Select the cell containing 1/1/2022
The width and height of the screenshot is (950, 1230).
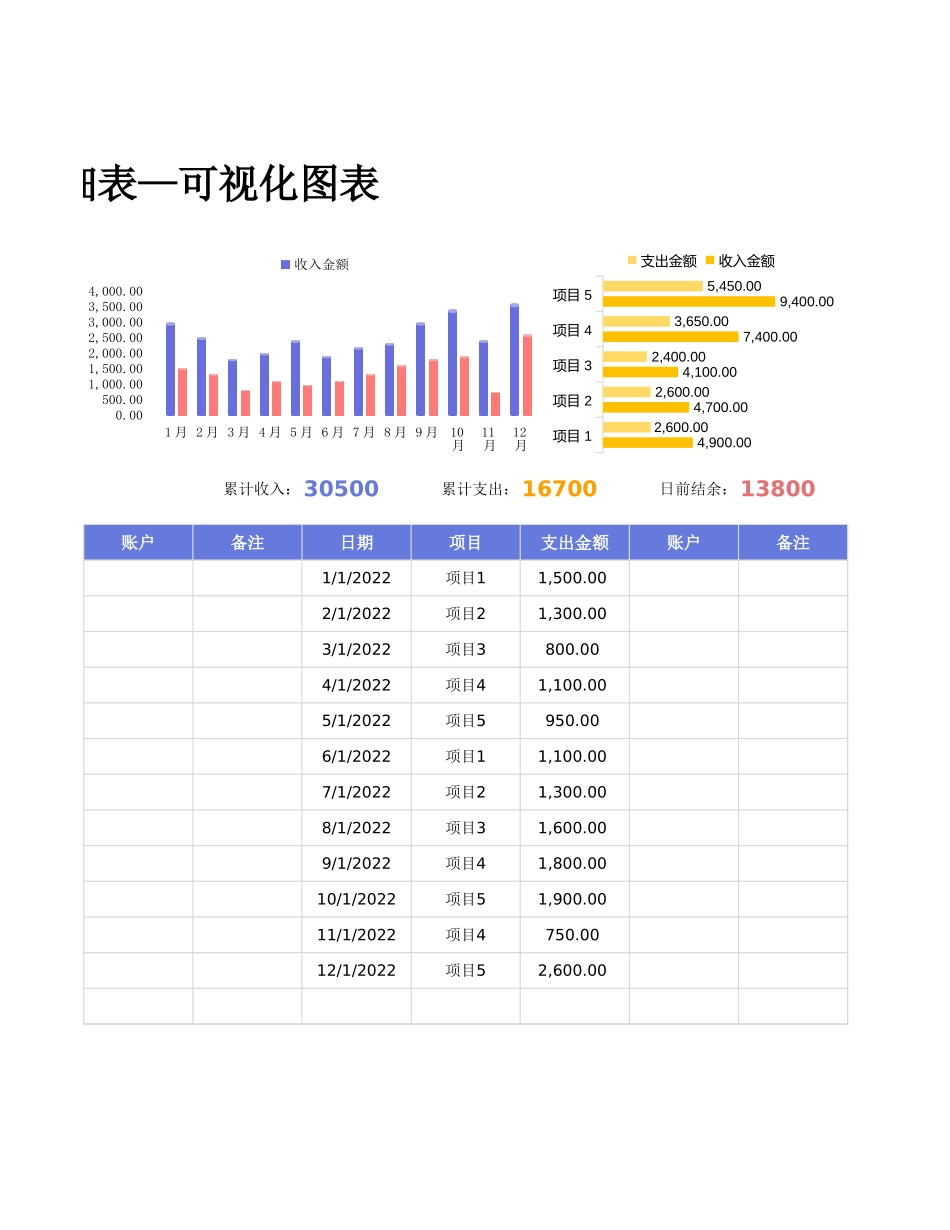(x=357, y=578)
